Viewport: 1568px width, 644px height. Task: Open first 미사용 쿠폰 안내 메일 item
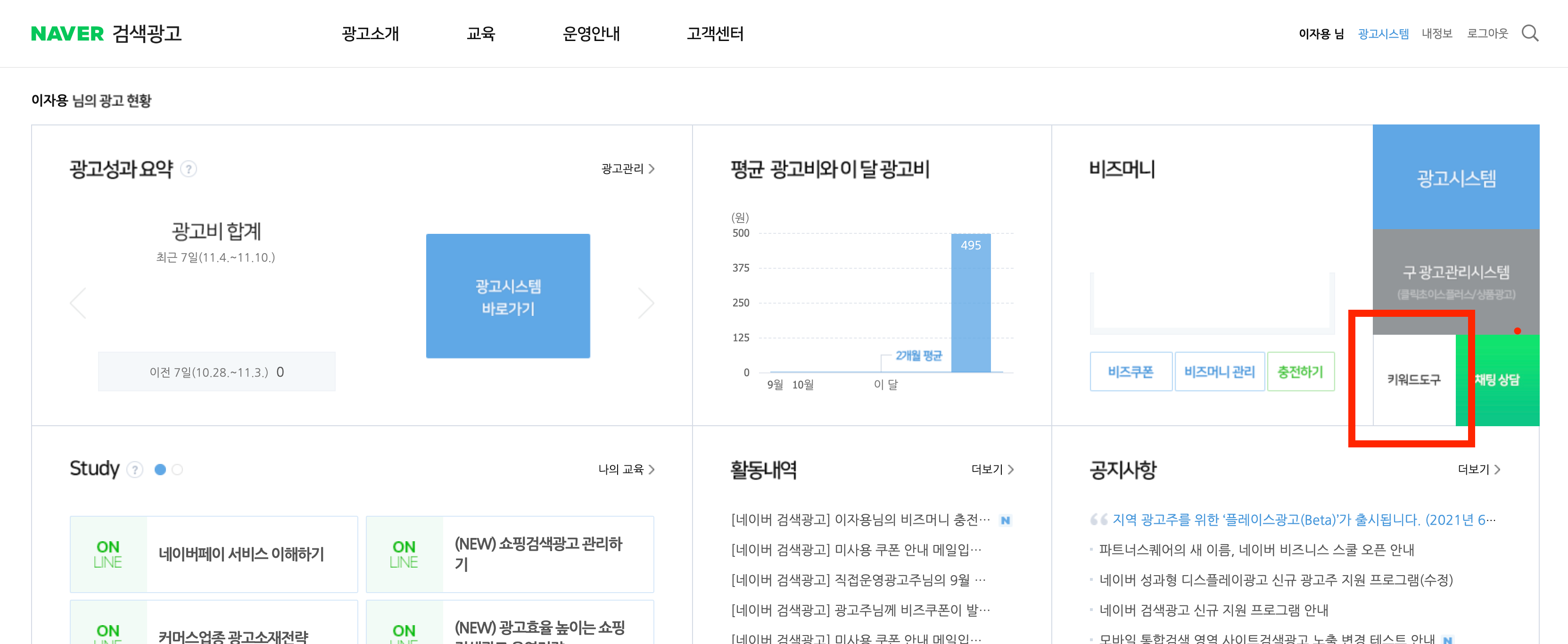857,550
